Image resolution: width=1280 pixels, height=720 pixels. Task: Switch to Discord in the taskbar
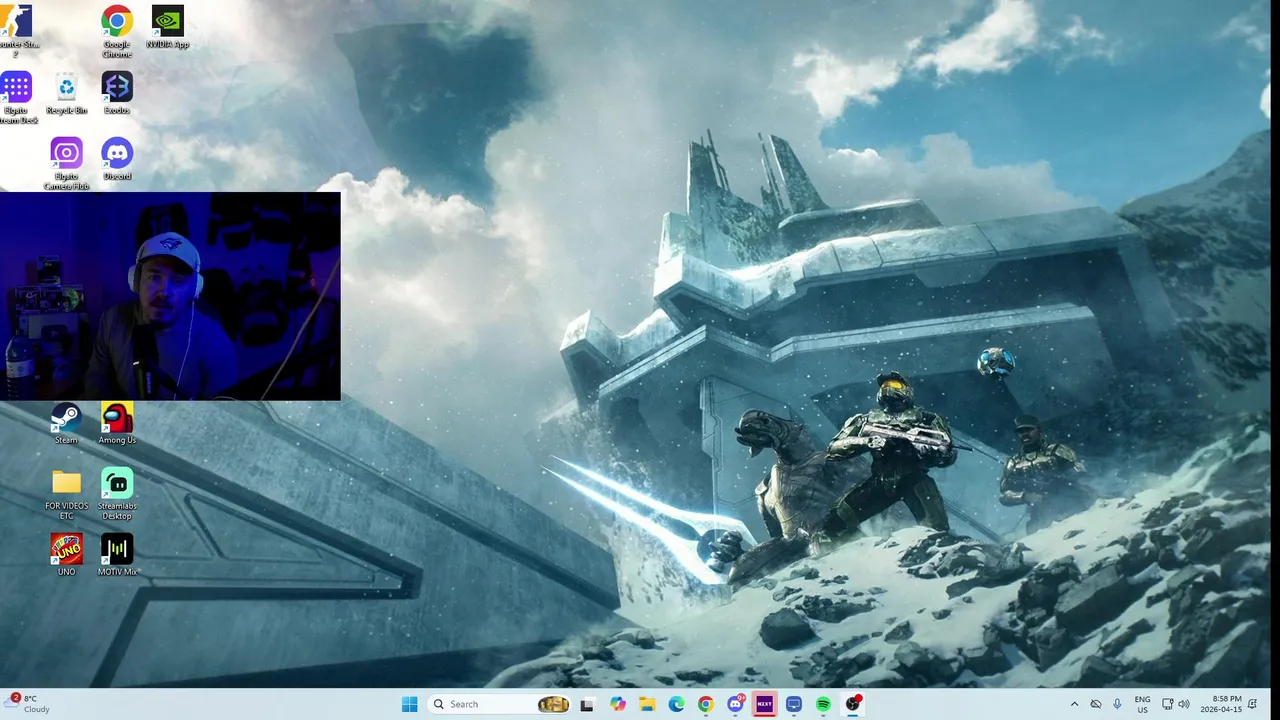tap(736, 704)
